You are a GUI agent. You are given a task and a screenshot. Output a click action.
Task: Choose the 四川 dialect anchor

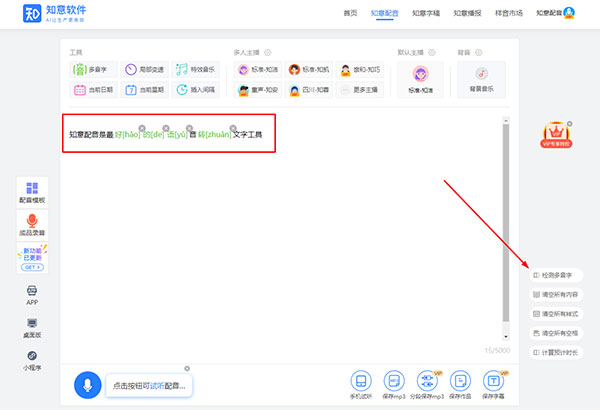[309, 90]
